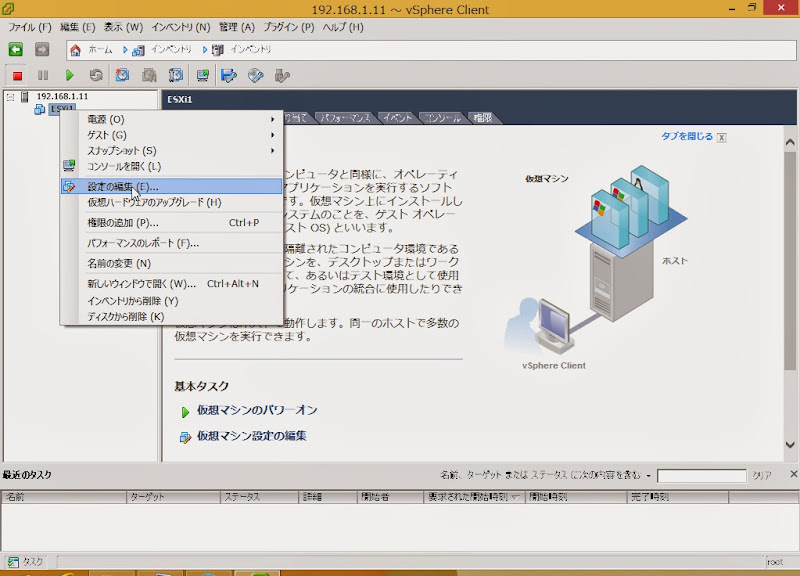Open the ファイル (F) menu
Image resolution: width=800 pixels, height=576 pixels.
(x=30, y=28)
